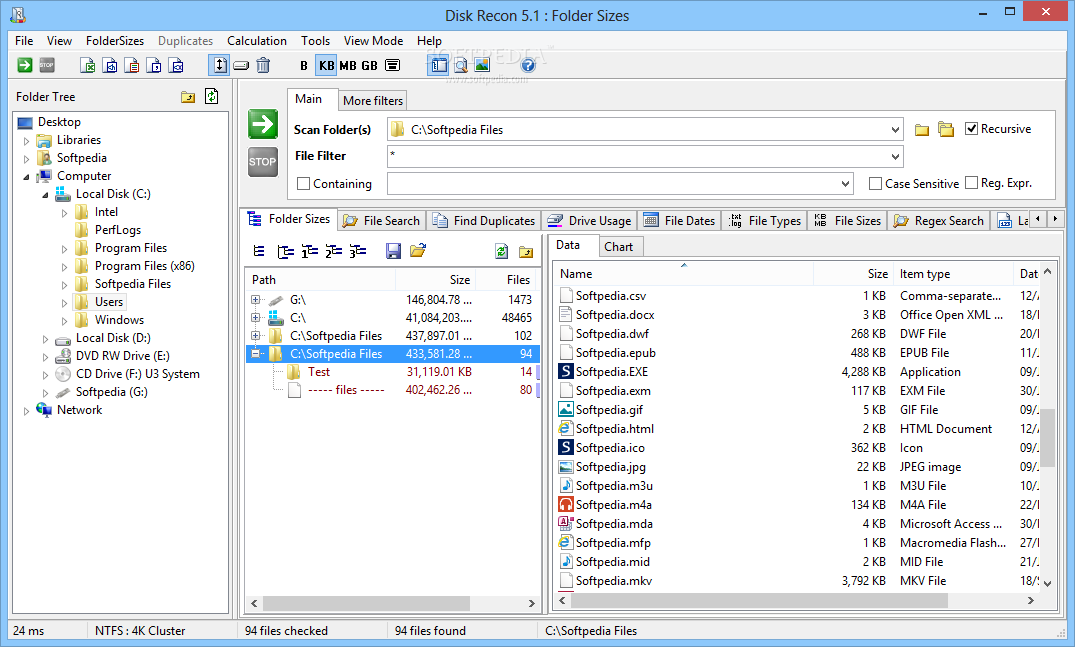Open the FolderSizes menu
Screen dimensions: 1075x647
114,41
